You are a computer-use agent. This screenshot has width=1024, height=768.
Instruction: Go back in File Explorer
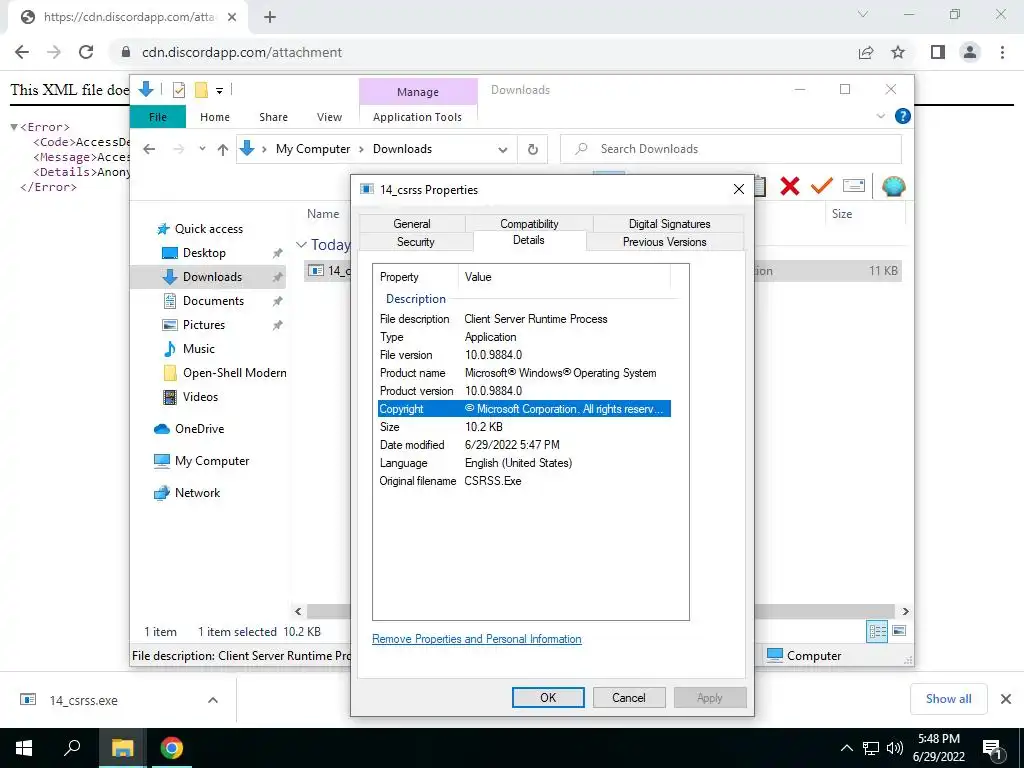pos(149,150)
